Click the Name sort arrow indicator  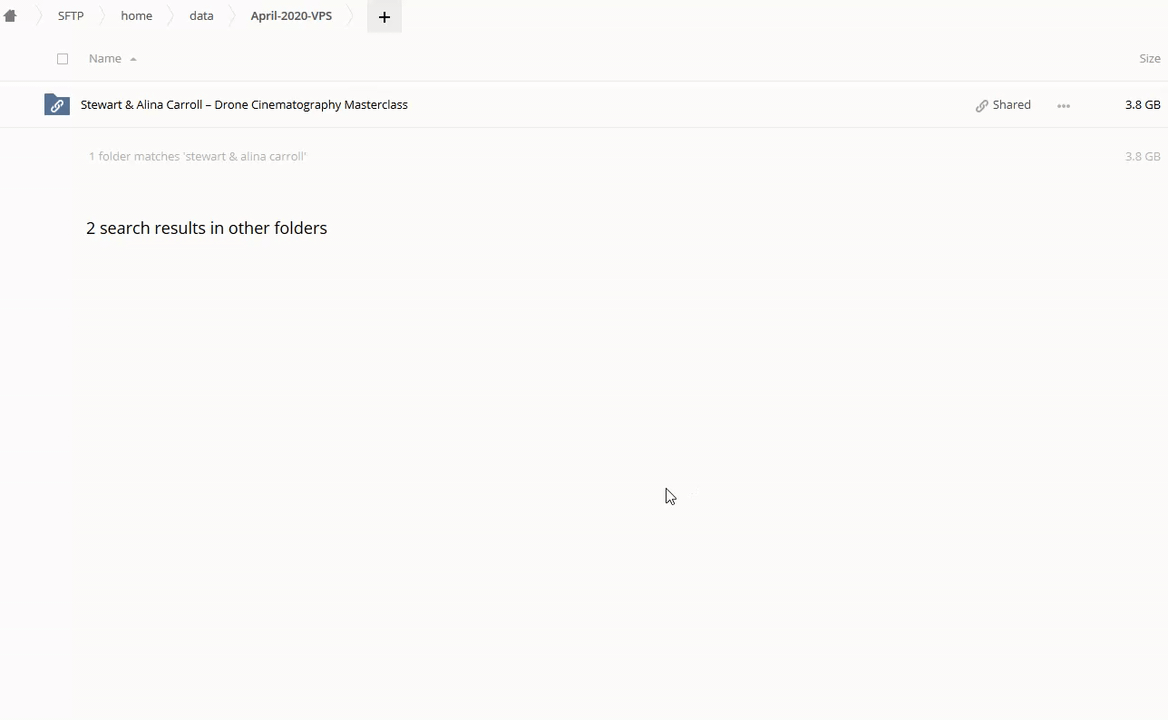pyautogui.click(x=133, y=60)
